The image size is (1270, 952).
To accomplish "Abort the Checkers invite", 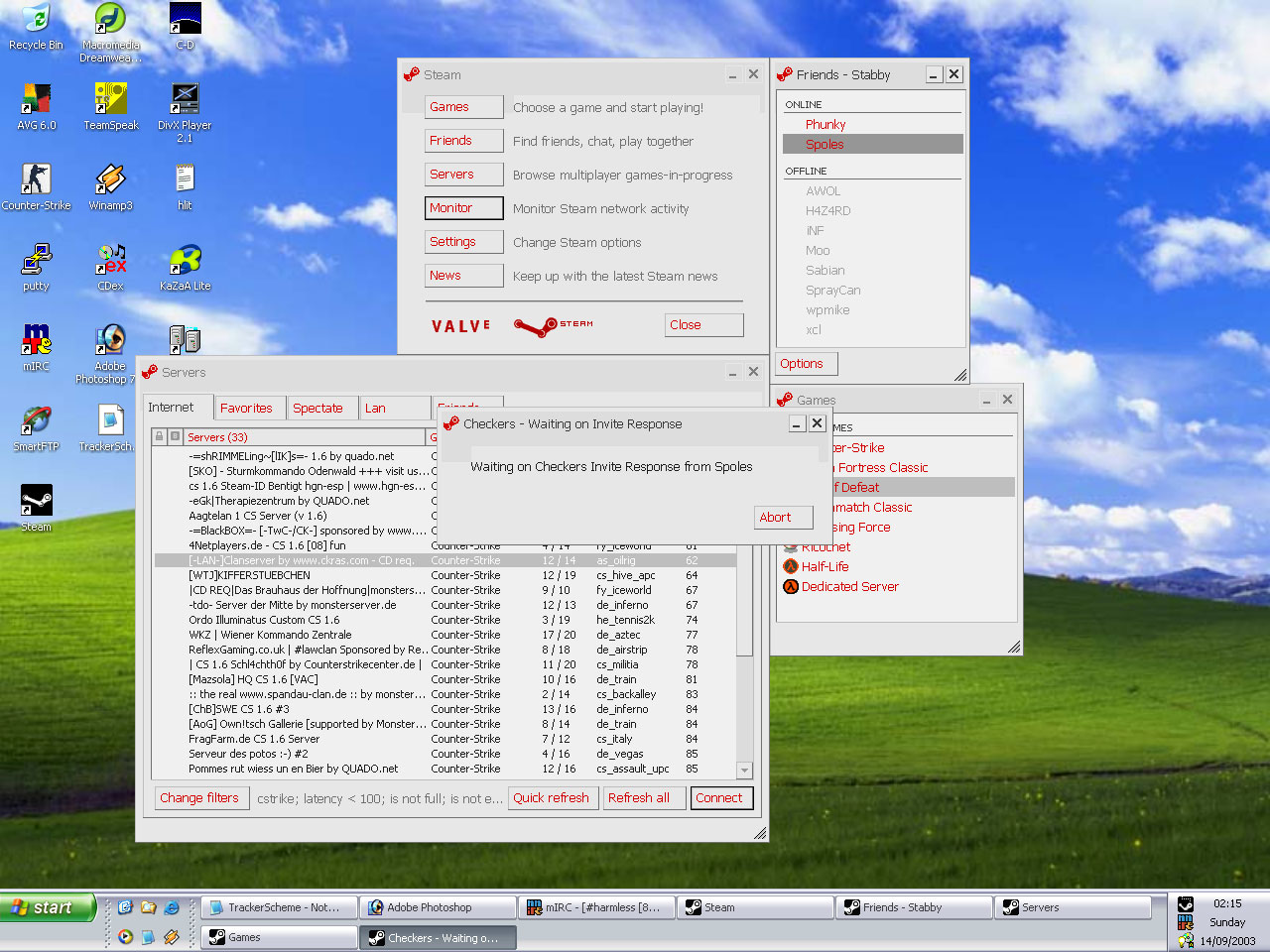I will point(784,518).
